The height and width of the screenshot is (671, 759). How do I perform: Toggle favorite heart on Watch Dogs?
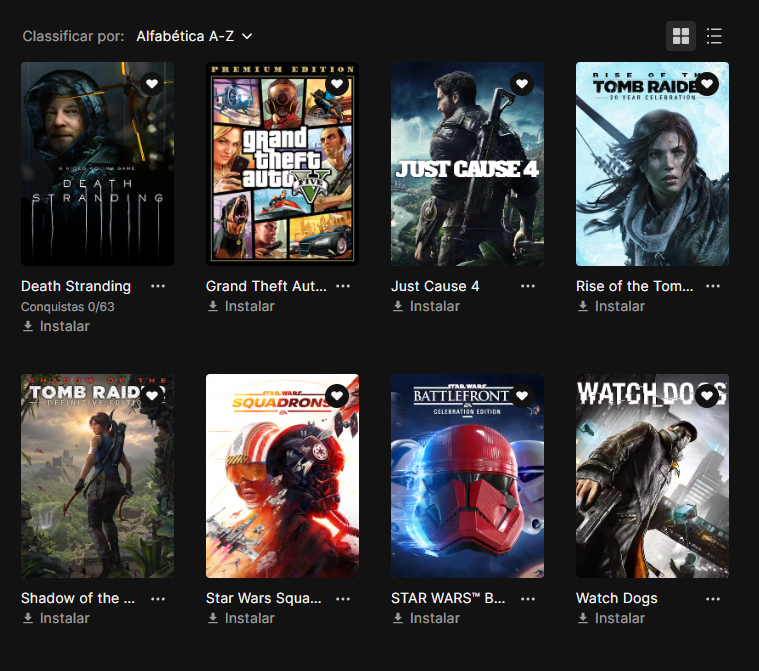tap(707, 396)
